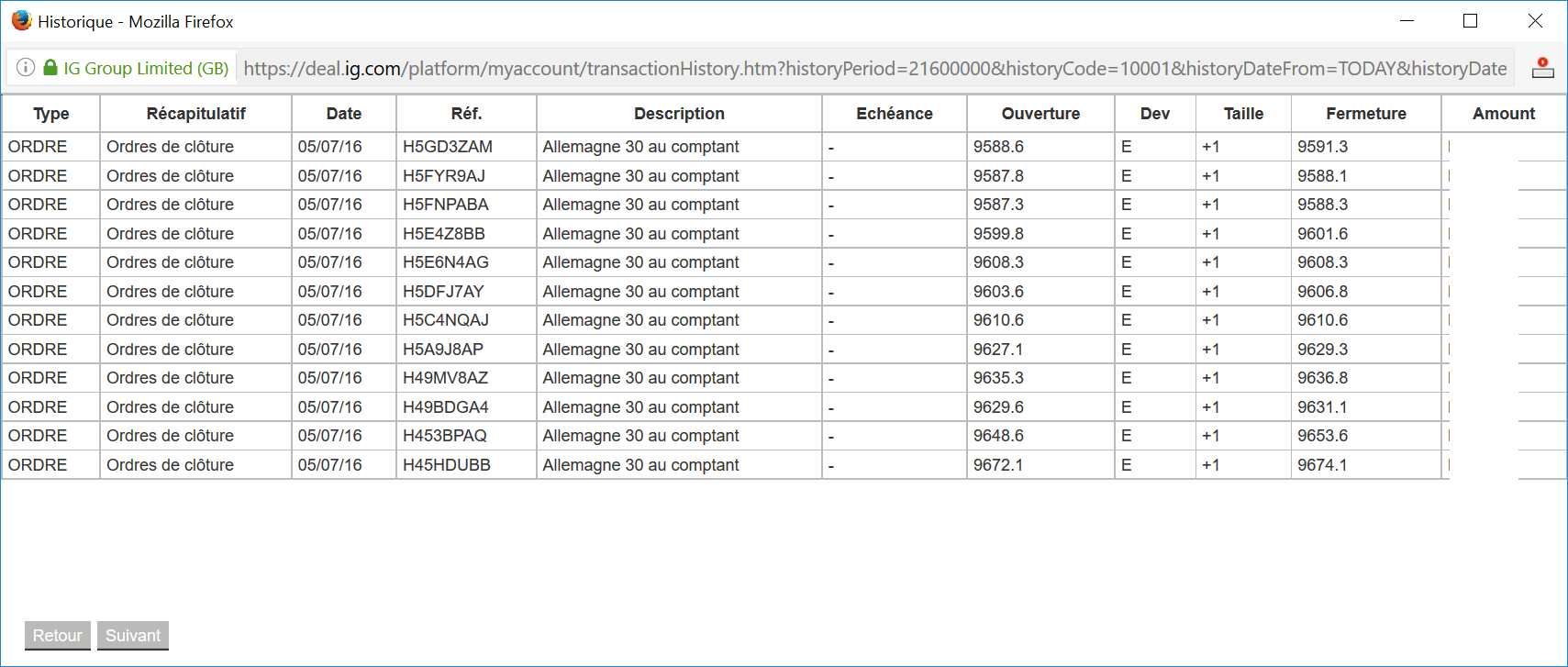The image size is (1568, 667).
Task: Click the closing price 9653.6
Action: coord(1322,436)
